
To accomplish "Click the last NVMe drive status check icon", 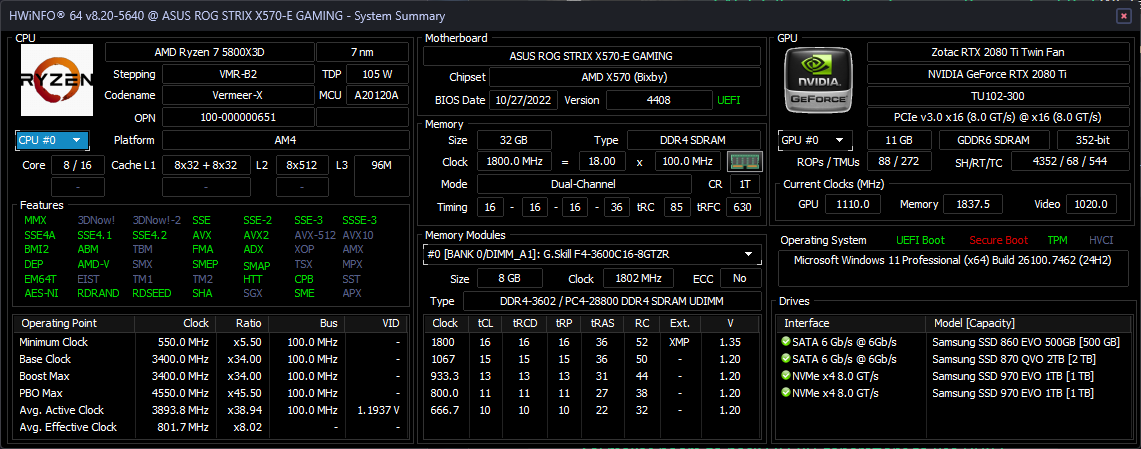I will tap(785, 393).
